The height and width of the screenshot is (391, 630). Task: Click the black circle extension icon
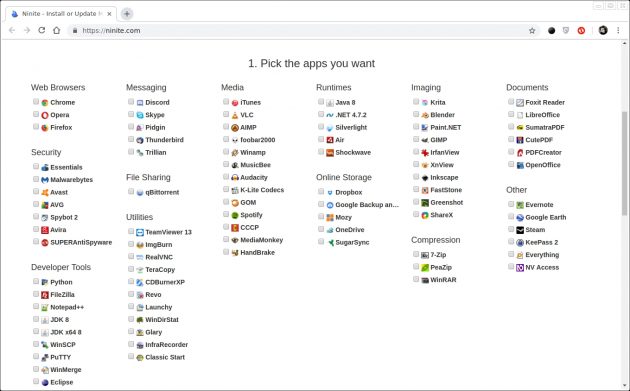click(x=552, y=31)
